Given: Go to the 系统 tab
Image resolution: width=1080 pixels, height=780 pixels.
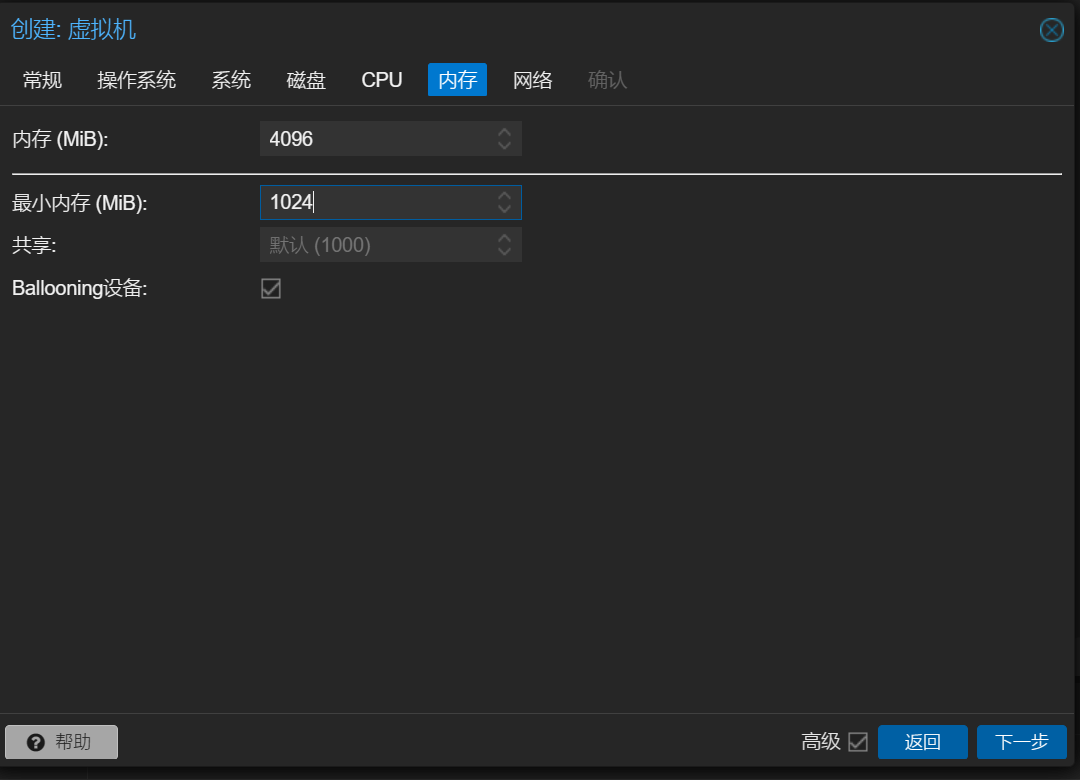Looking at the screenshot, I should (231, 80).
